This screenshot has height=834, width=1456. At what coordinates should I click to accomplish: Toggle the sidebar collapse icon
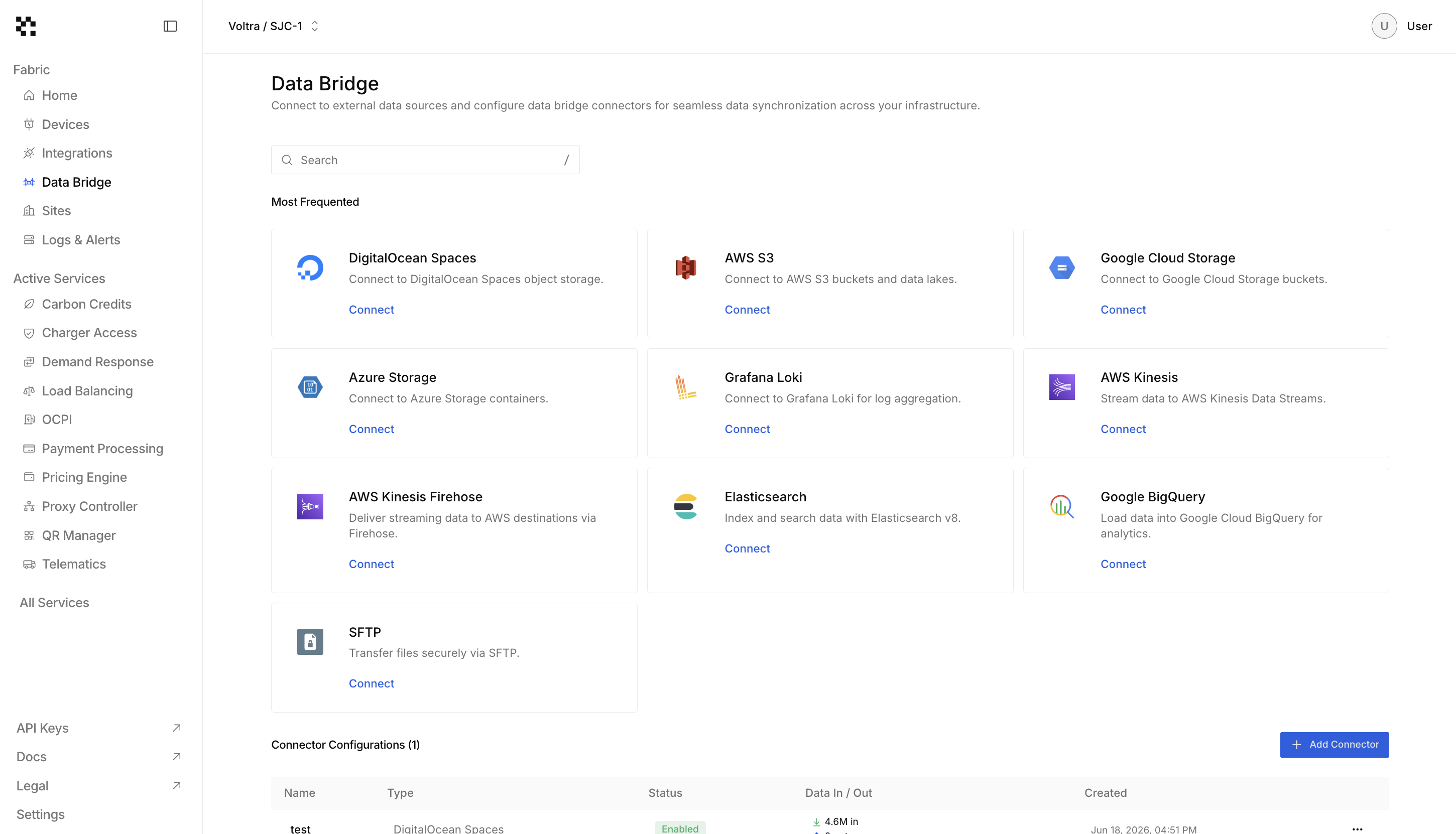(170, 27)
